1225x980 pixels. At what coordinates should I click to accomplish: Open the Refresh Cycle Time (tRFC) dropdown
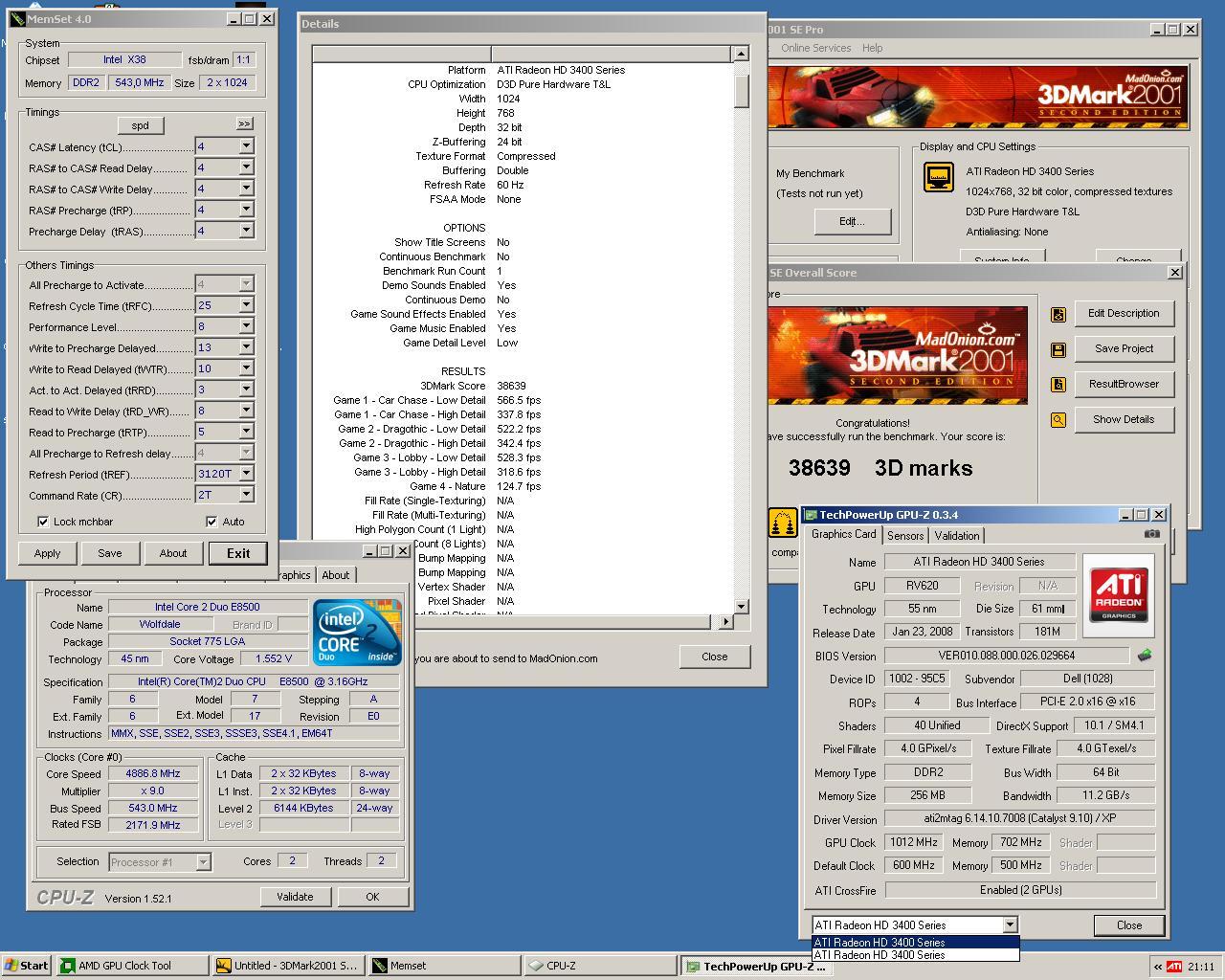246,305
